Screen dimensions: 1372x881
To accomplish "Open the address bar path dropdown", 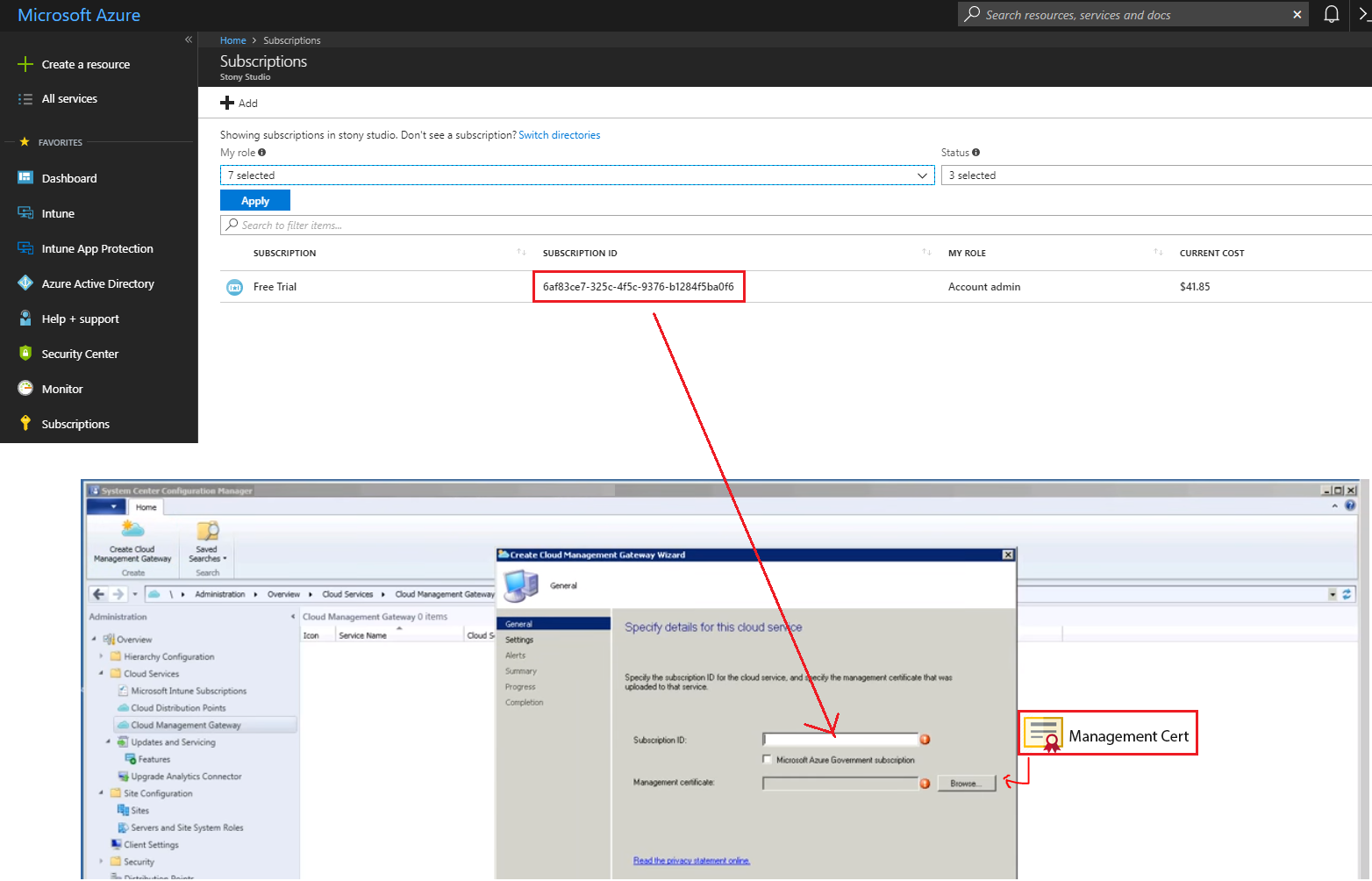I will tap(1333, 594).
